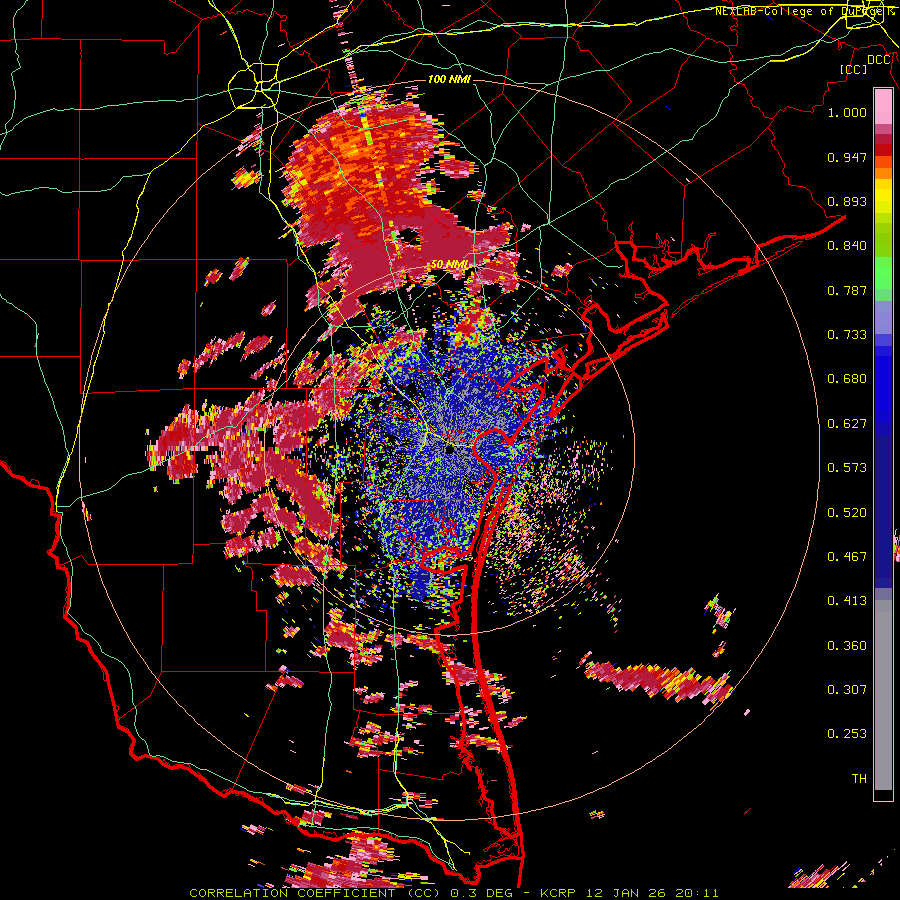Click the 0.733 legend value
The image size is (900, 900).
click(847, 335)
